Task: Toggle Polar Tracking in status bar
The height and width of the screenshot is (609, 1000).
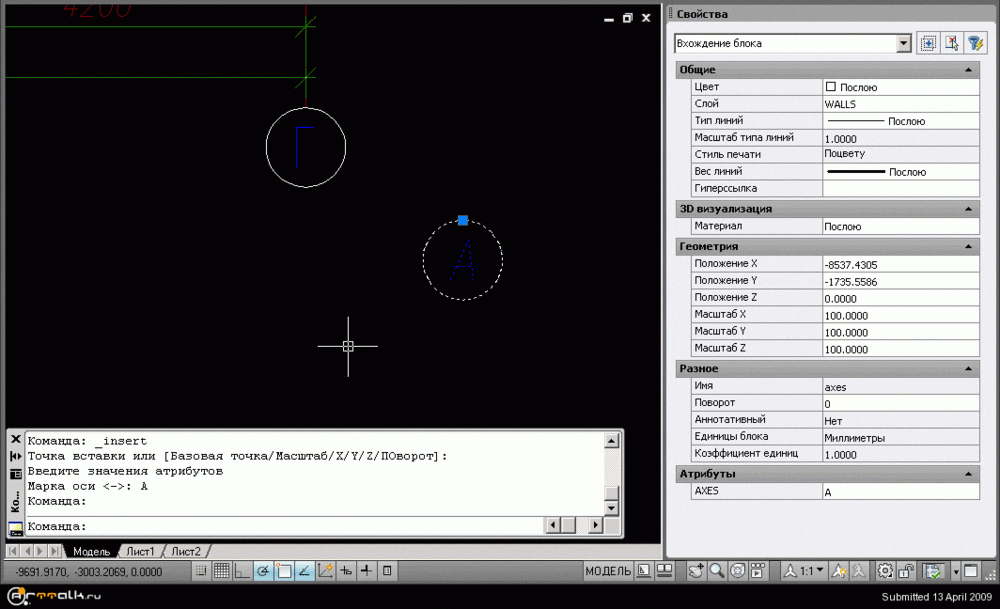Action: [x=263, y=571]
